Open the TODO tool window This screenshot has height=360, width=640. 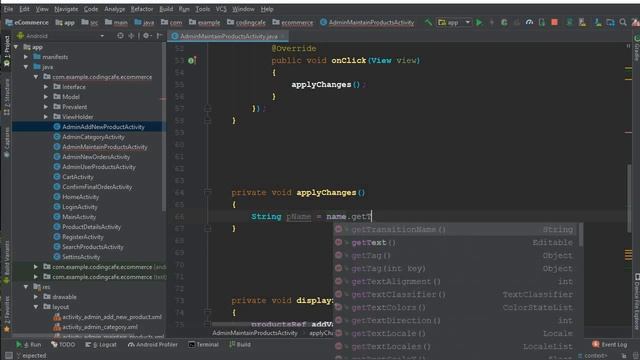(63, 344)
